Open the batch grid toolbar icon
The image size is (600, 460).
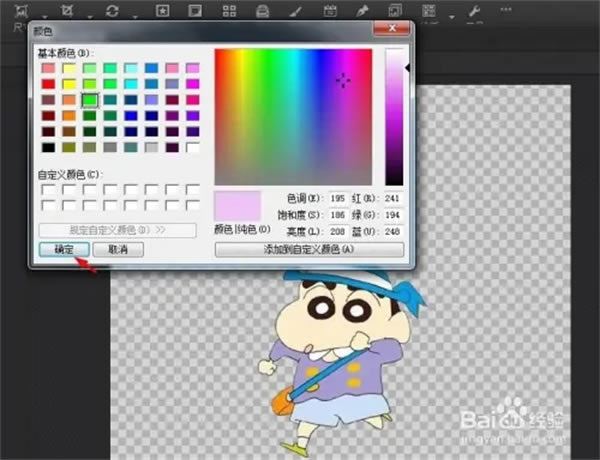coord(429,11)
